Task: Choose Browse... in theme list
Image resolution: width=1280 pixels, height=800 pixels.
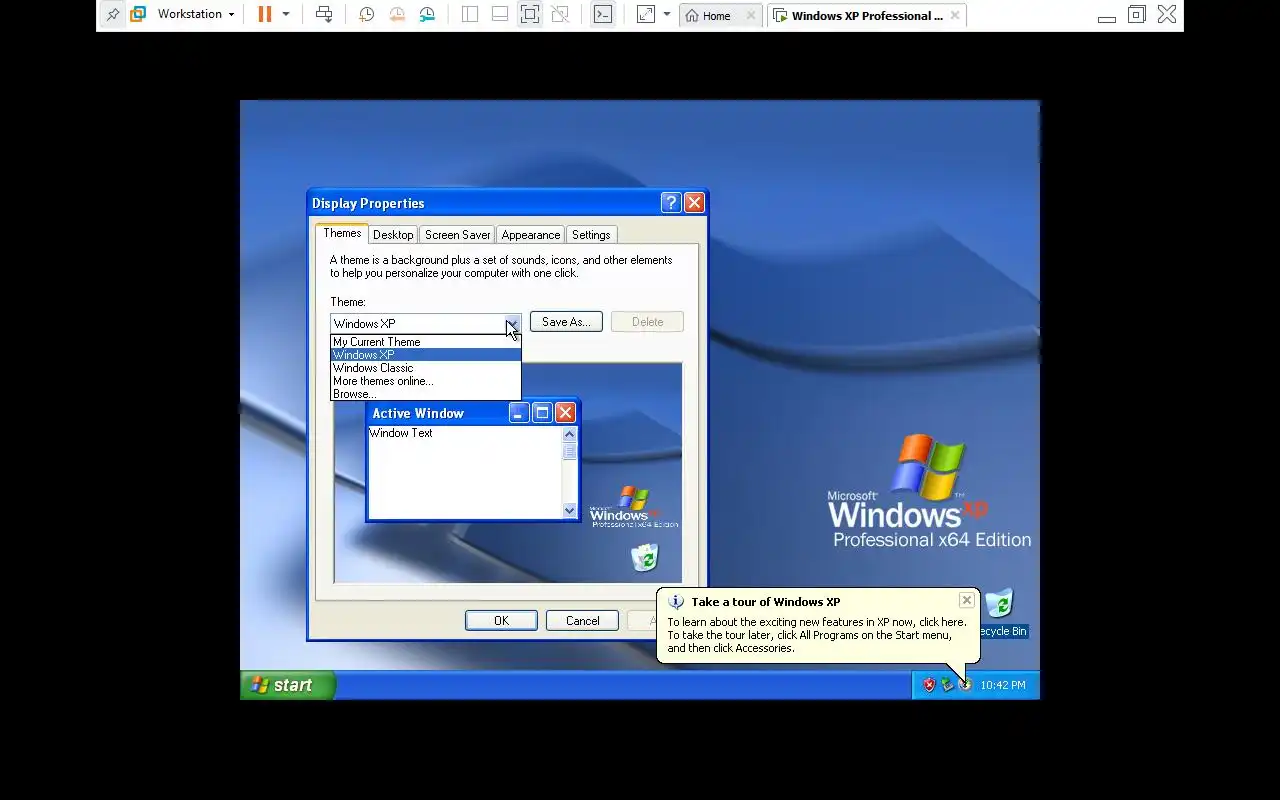Action: (426, 394)
